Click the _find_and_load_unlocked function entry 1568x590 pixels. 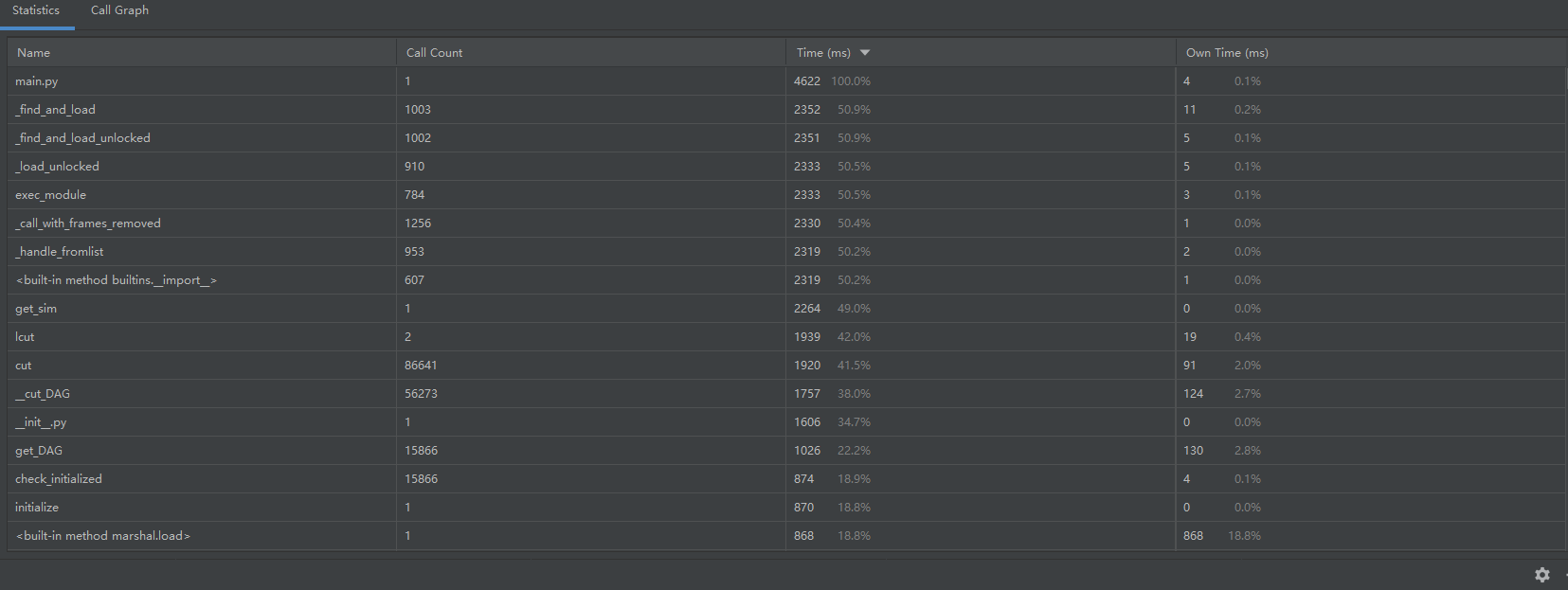point(83,138)
